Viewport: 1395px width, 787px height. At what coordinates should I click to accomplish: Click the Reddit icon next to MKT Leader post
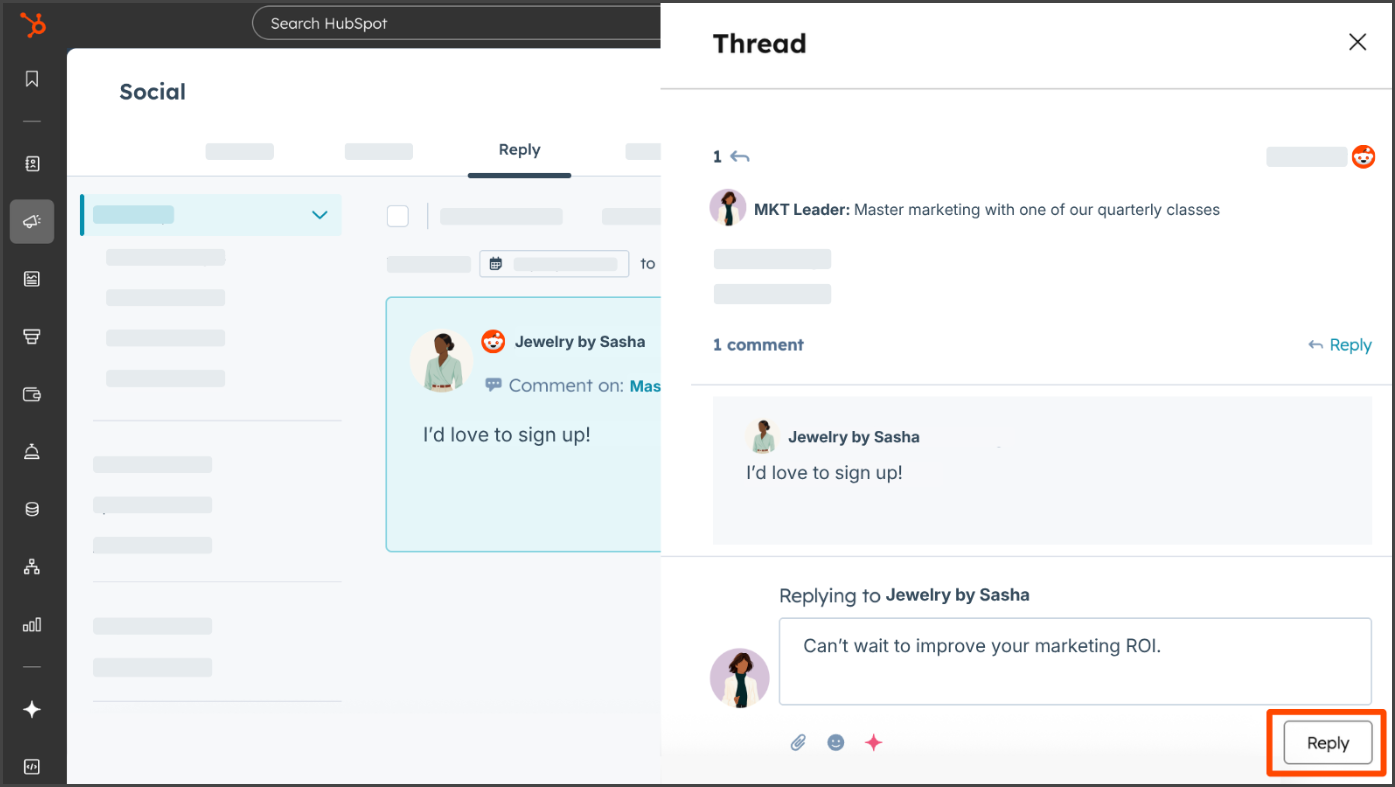click(x=1363, y=156)
